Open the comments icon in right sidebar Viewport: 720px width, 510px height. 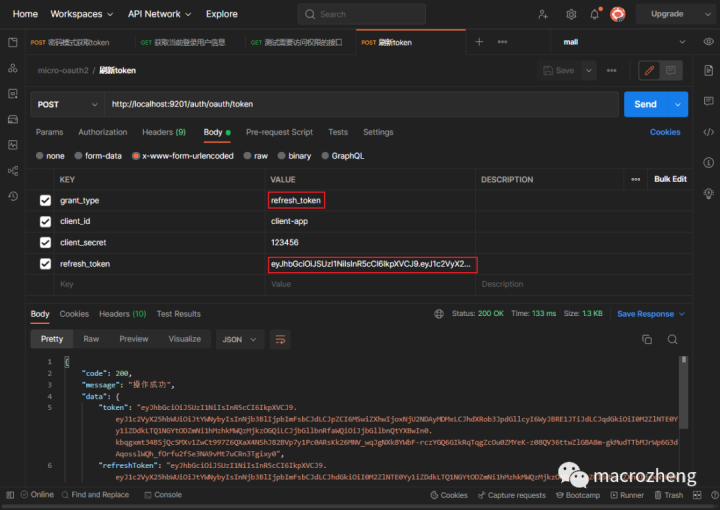[709, 101]
